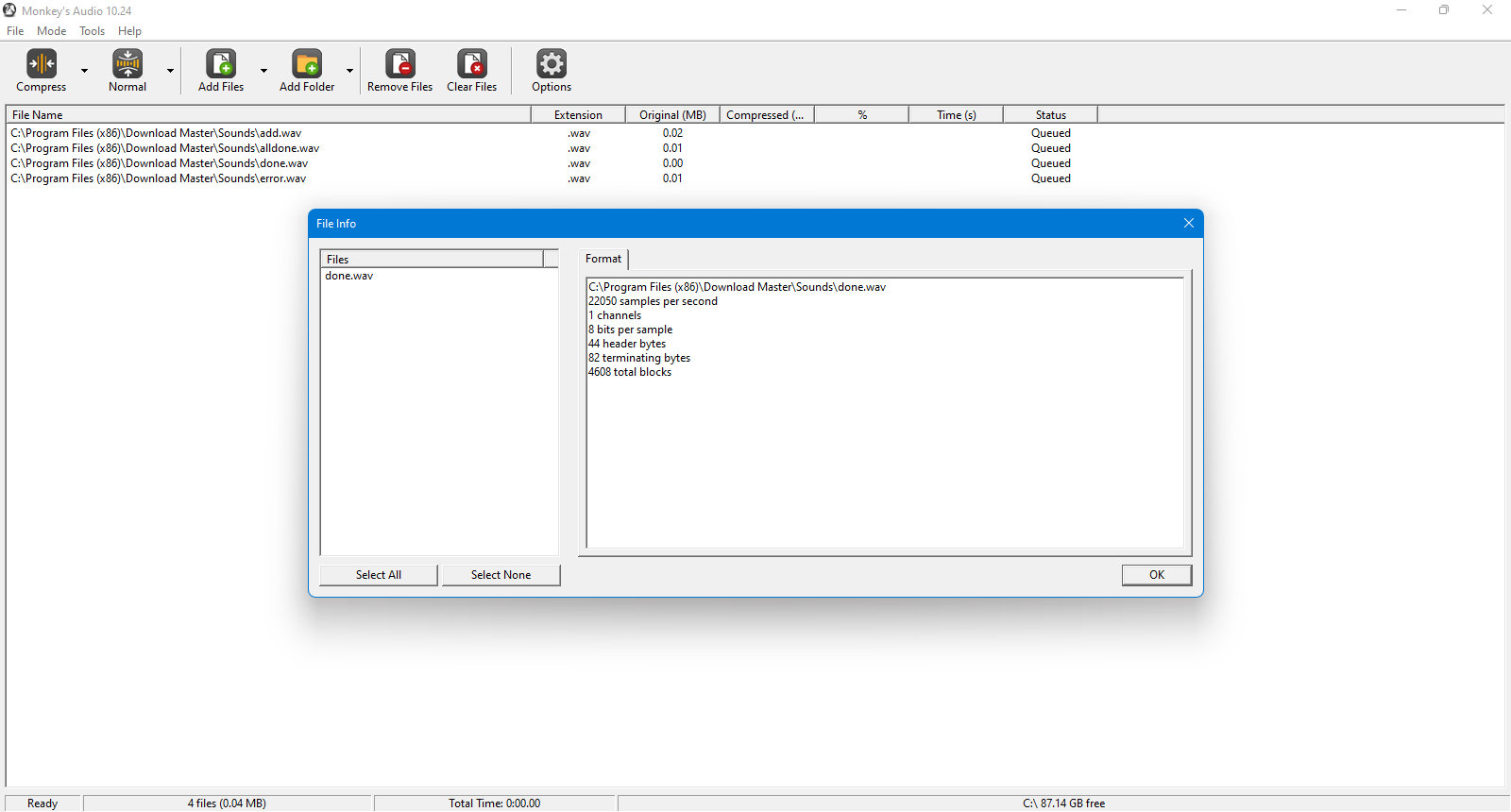The height and width of the screenshot is (812, 1511).
Task: Expand the Normal level dropdown arrow
Action: pos(170,71)
